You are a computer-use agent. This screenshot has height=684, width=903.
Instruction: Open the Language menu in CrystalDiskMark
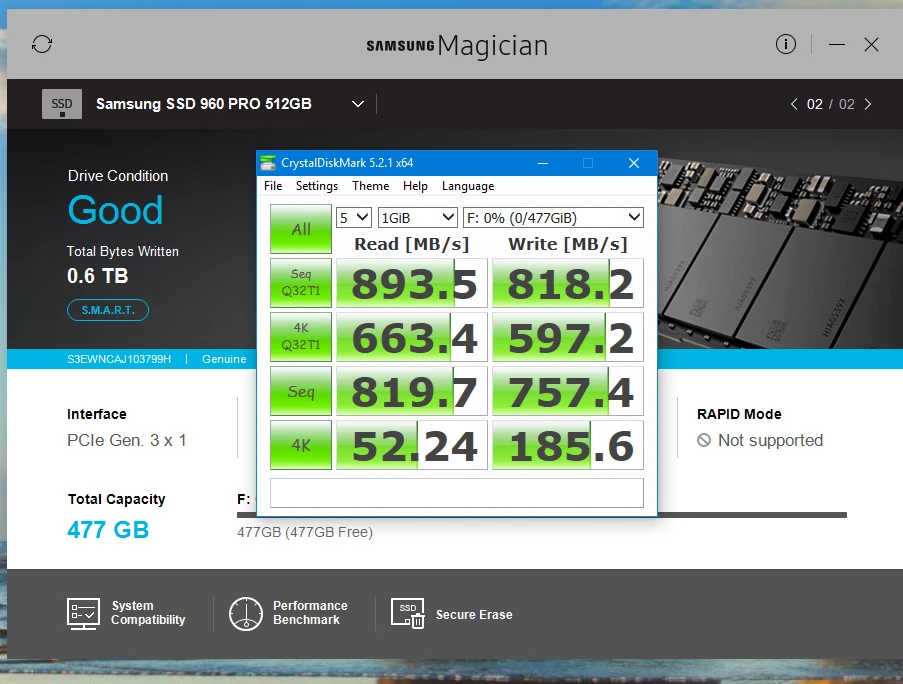click(468, 186)
